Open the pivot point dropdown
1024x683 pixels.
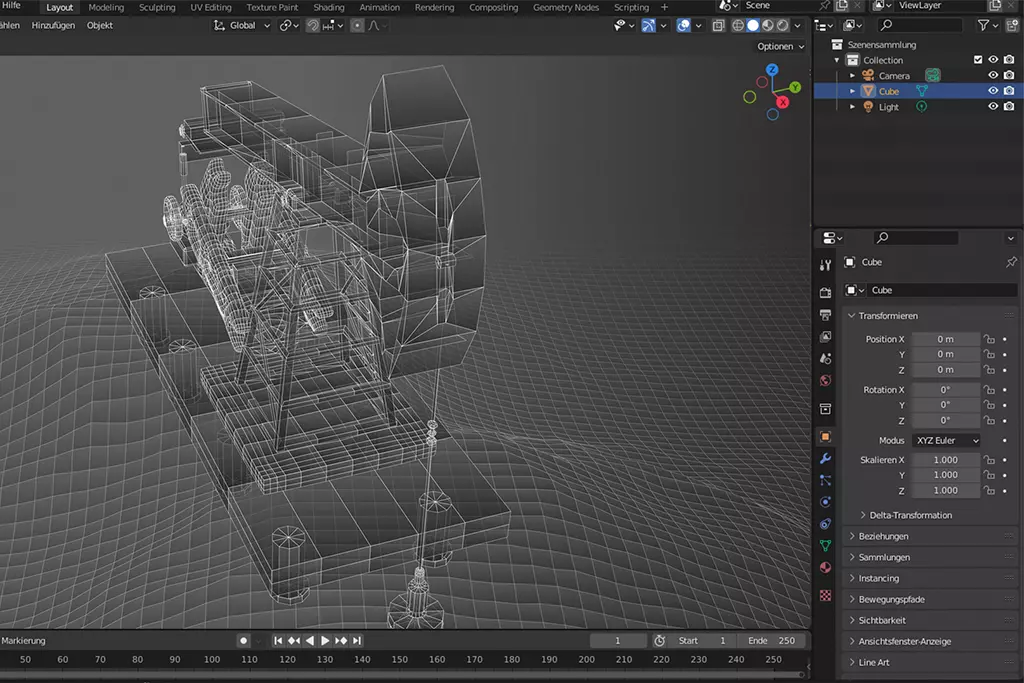pos(289,25)
